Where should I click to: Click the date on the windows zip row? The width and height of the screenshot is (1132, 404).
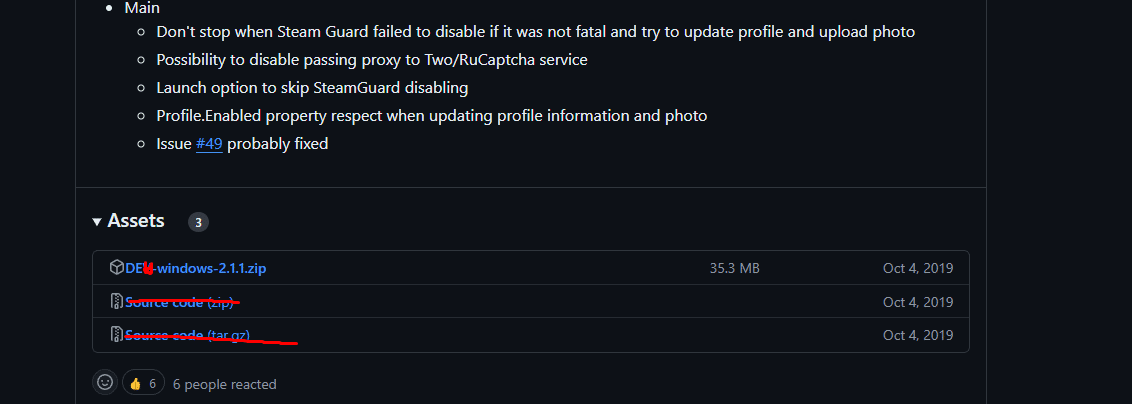[917, 268]
